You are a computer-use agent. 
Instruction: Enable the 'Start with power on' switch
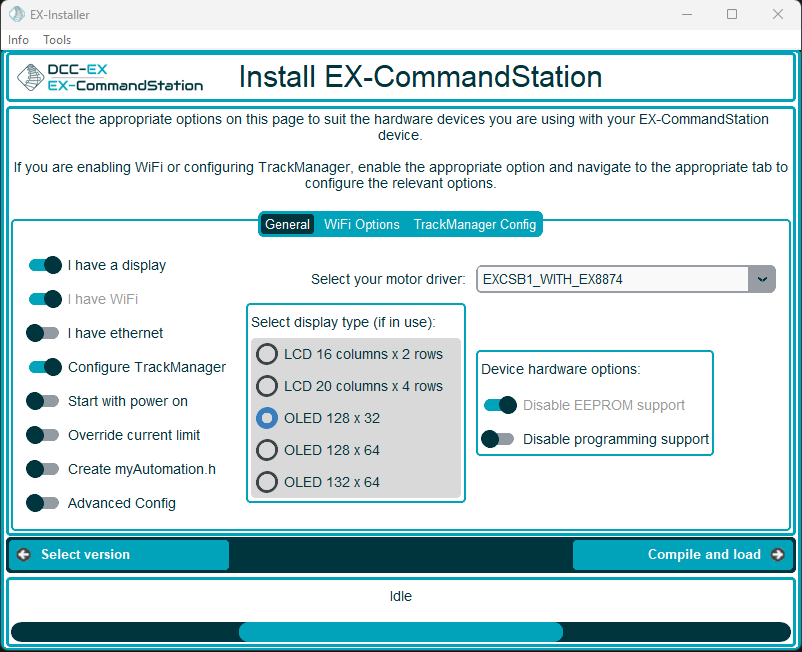pyautogui.click(x=43, y=401)
